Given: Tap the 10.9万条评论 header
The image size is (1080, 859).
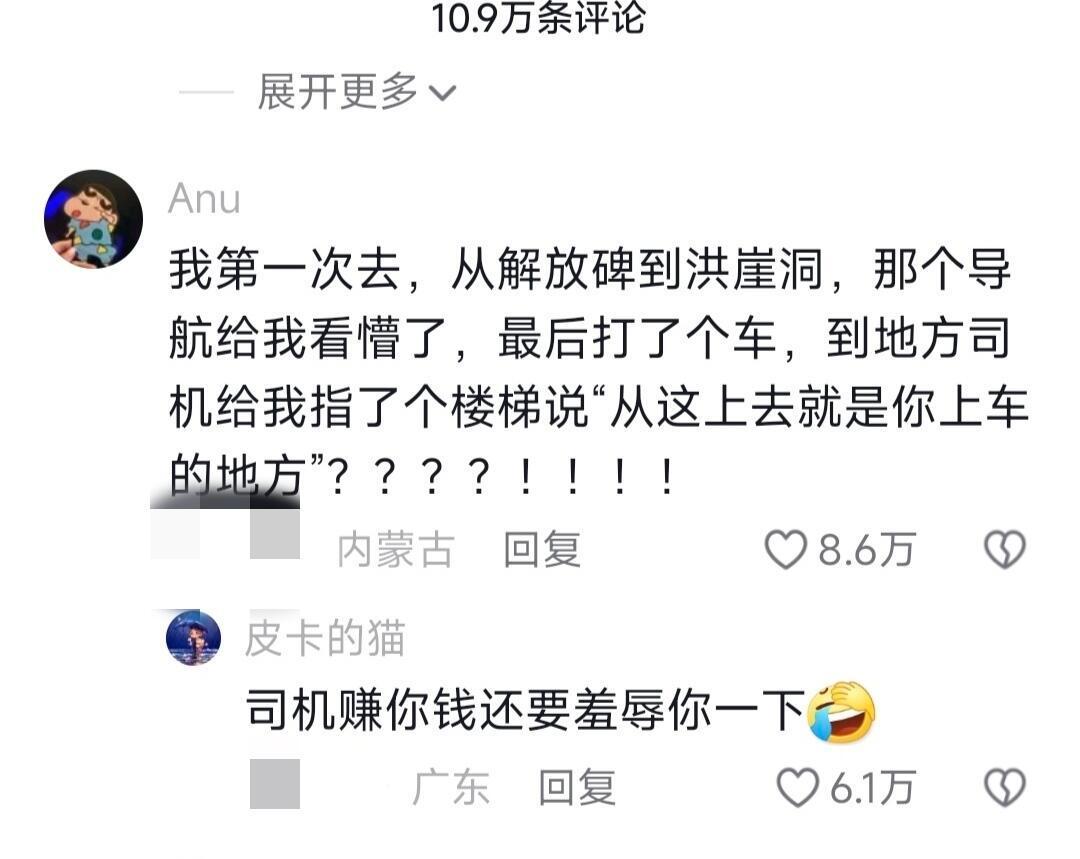Looking at the screenshot, I should coord(538,18).
